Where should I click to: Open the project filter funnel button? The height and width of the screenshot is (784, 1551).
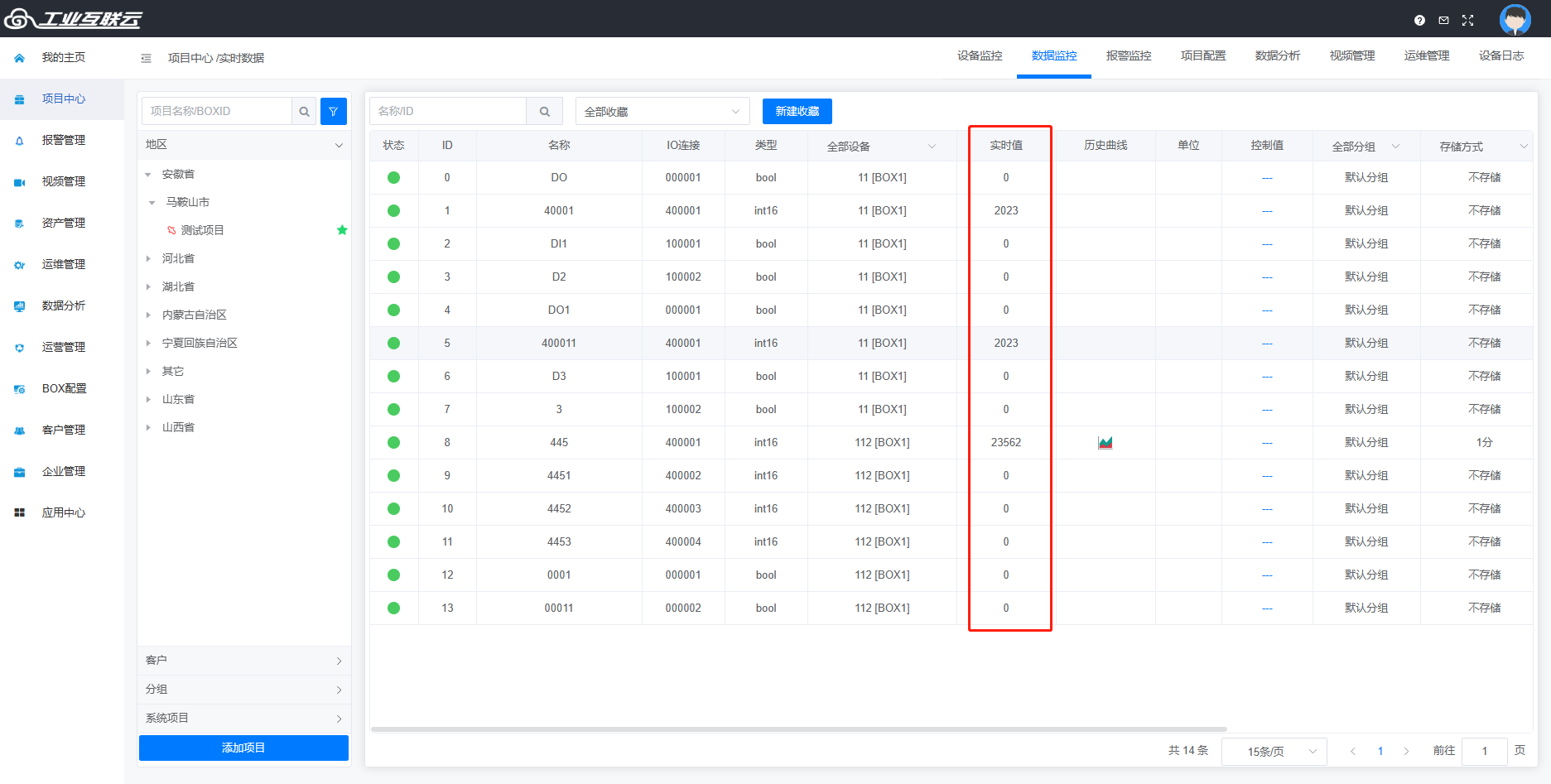pyautogui.click(x=333, y=111)
